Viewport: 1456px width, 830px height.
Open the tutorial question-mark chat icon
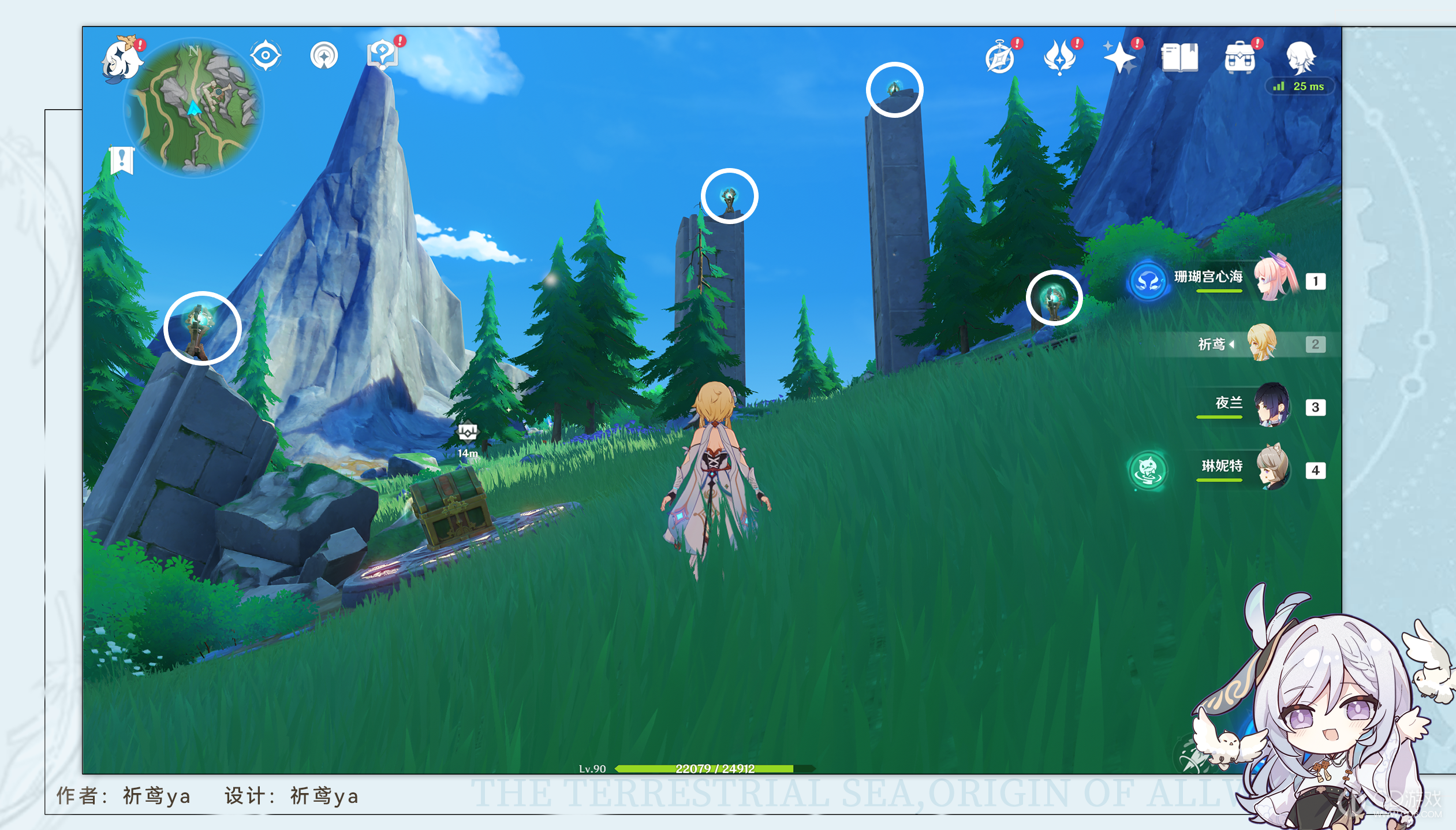click(x=383, y=55)
